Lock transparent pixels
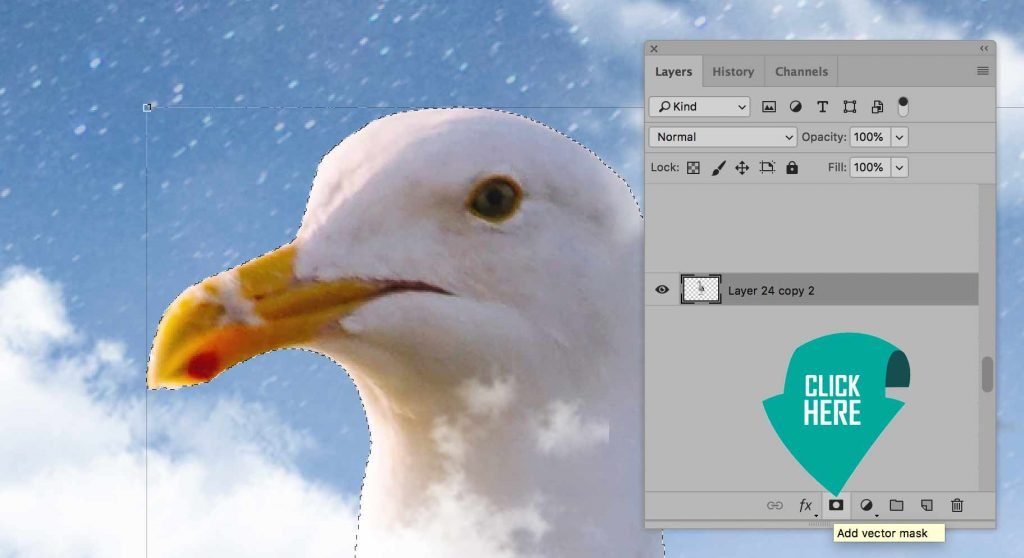The height and width of the screenshot is (558, 1024). pos(693,168)
